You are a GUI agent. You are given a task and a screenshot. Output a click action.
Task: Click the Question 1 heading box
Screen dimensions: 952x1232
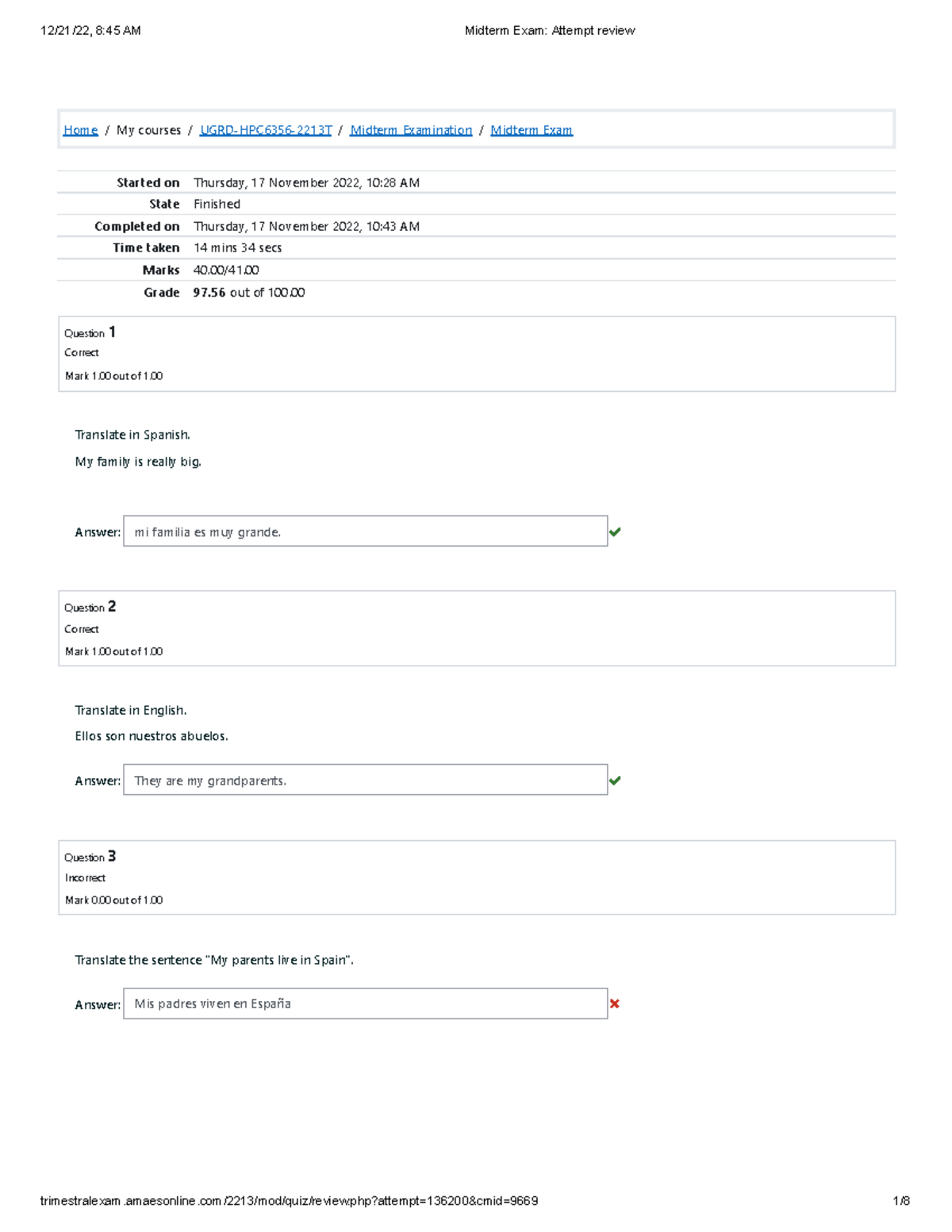coord(476,354)
